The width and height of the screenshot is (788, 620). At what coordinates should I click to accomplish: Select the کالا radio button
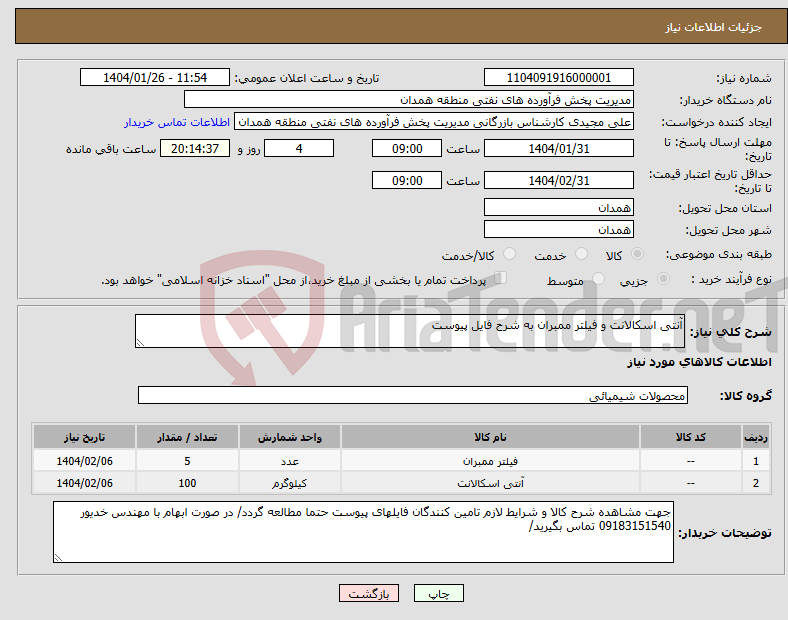pyautogui.click(x=637, y=254)
